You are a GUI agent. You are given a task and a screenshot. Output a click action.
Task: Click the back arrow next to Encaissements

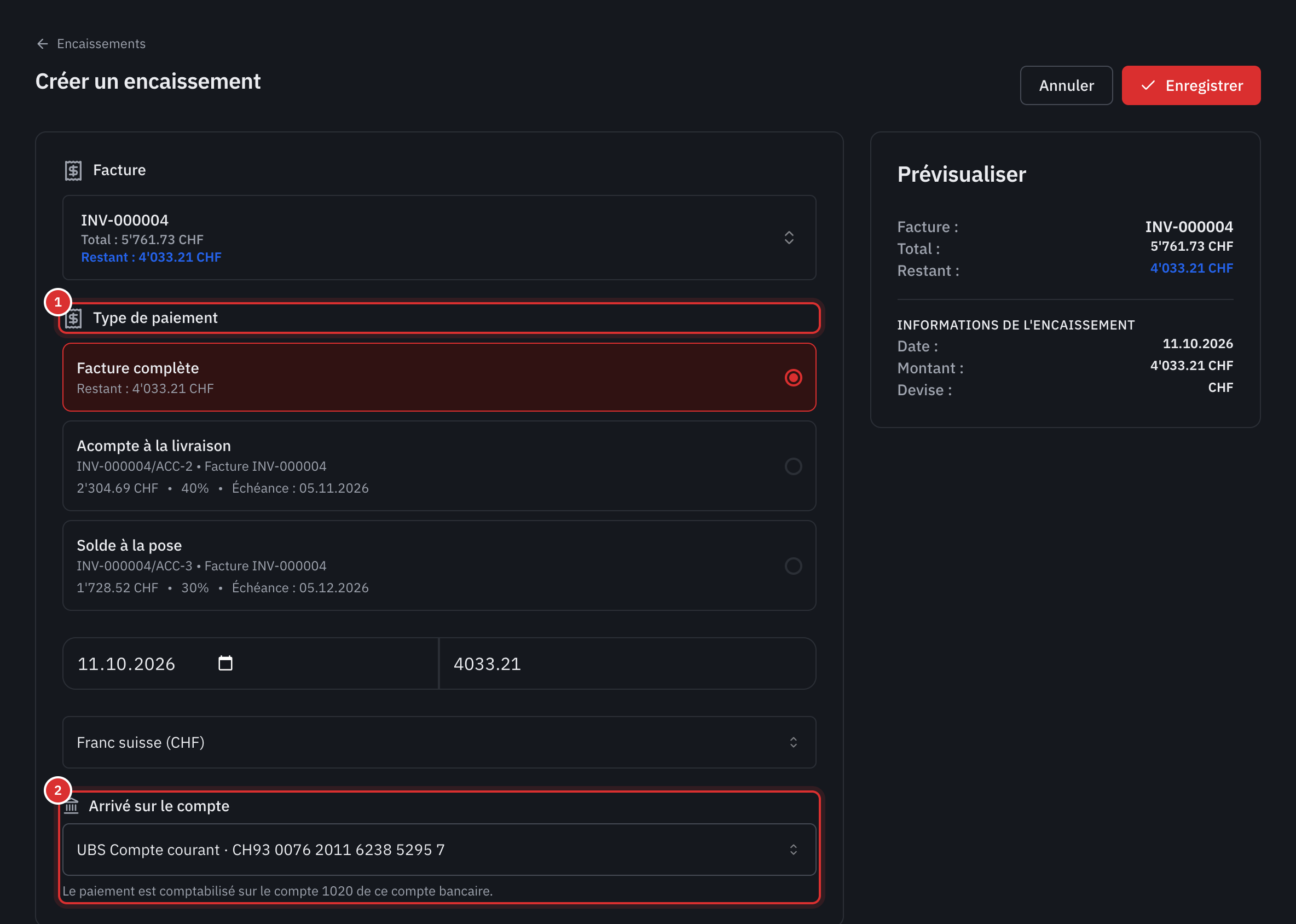pos(42,44)
